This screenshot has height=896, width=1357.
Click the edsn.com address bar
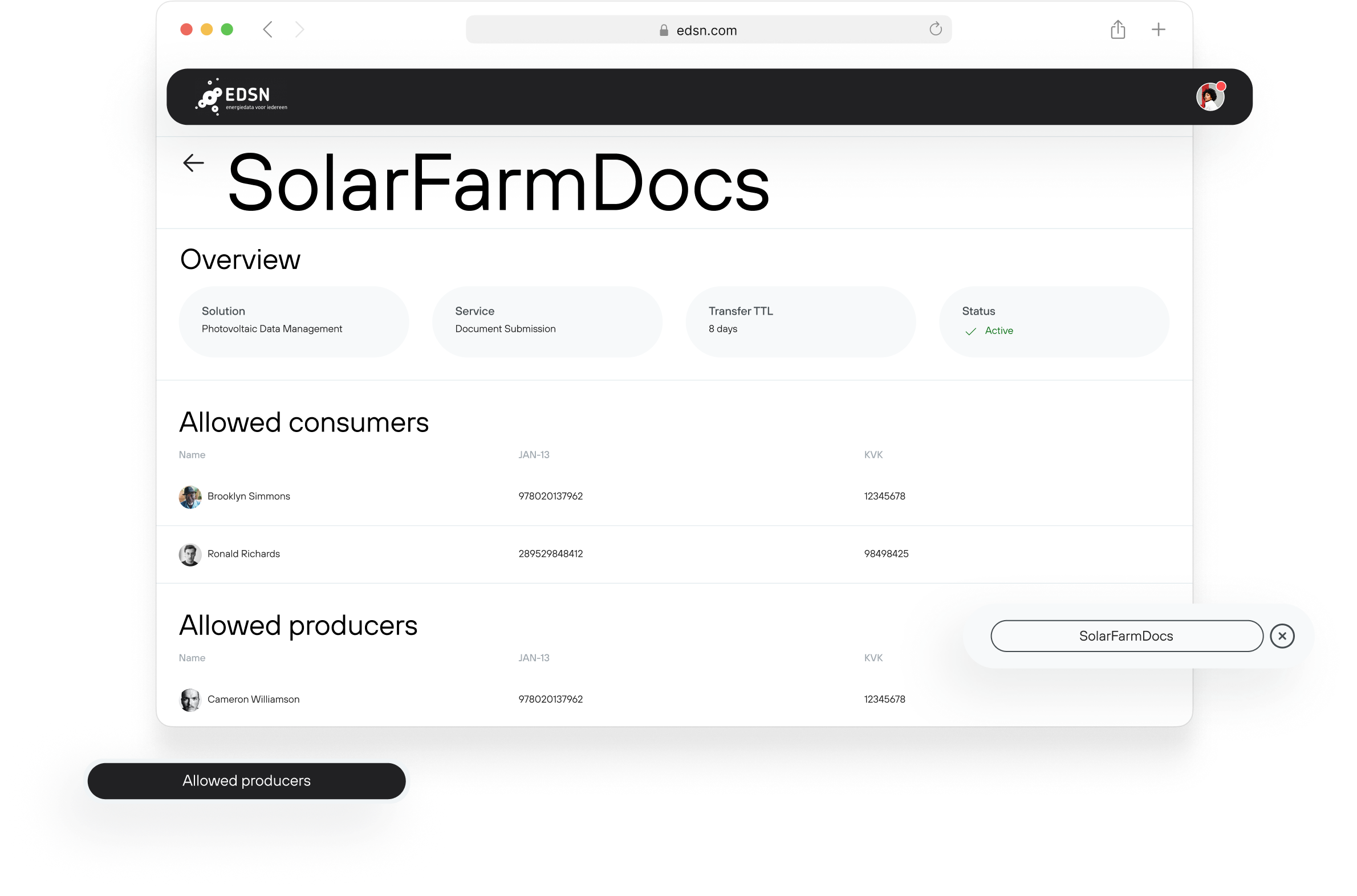coord(708,30)
